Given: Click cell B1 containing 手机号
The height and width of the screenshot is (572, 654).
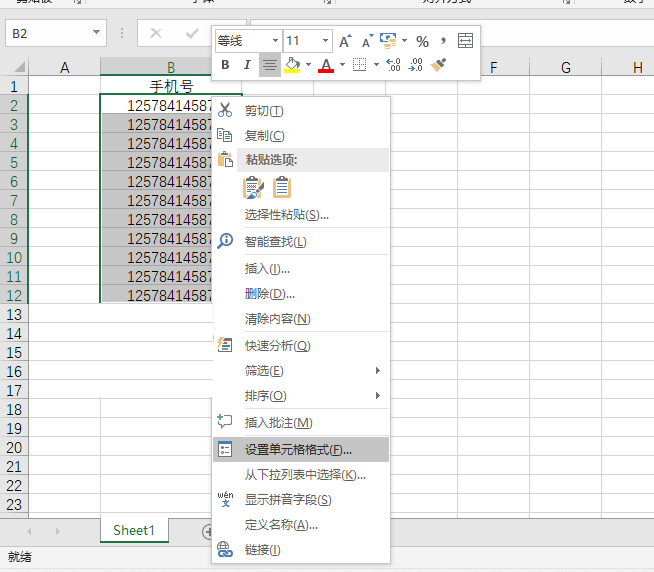Looking at the screenshot, I should (171, 86).
